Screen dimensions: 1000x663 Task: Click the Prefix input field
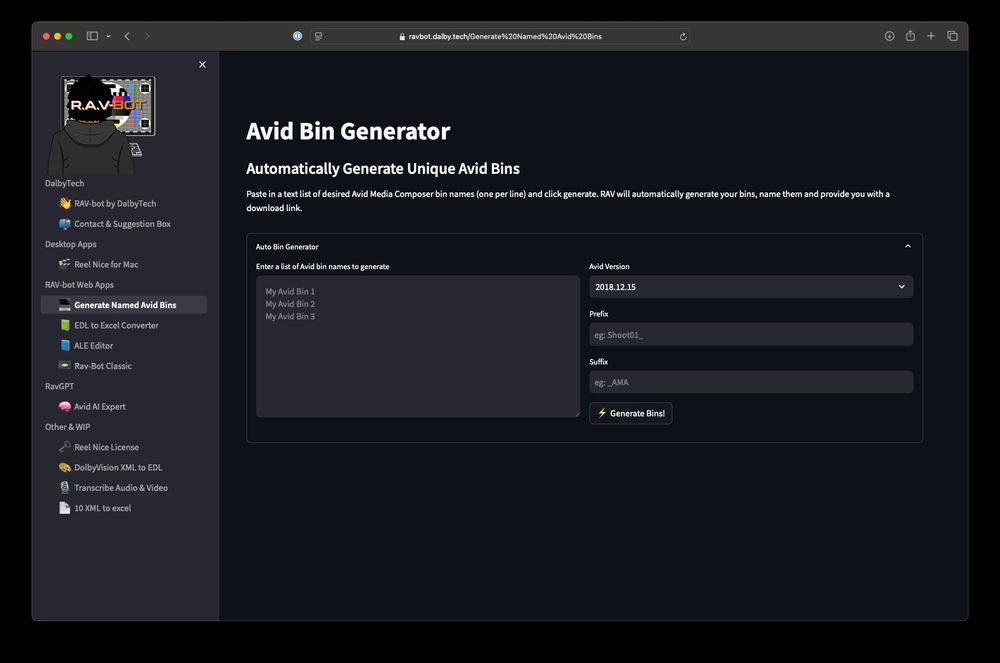tap(750, 334)
